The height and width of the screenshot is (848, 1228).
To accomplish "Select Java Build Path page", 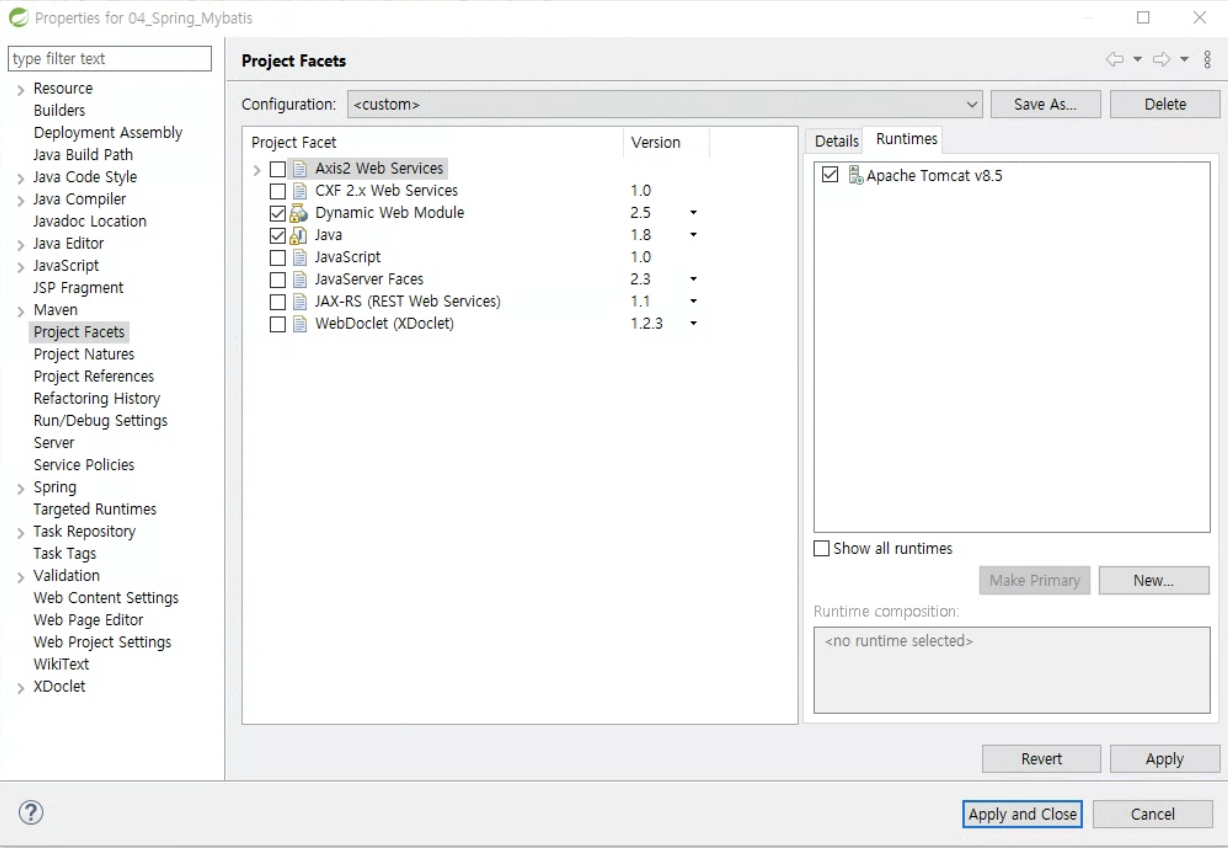I will (x=83, y=155).
